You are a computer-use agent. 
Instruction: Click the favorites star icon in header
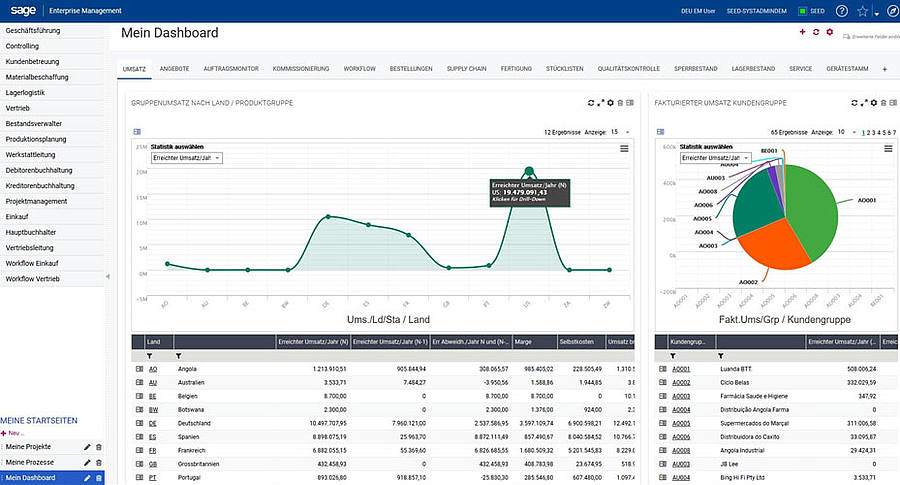[x=862, y=11]
